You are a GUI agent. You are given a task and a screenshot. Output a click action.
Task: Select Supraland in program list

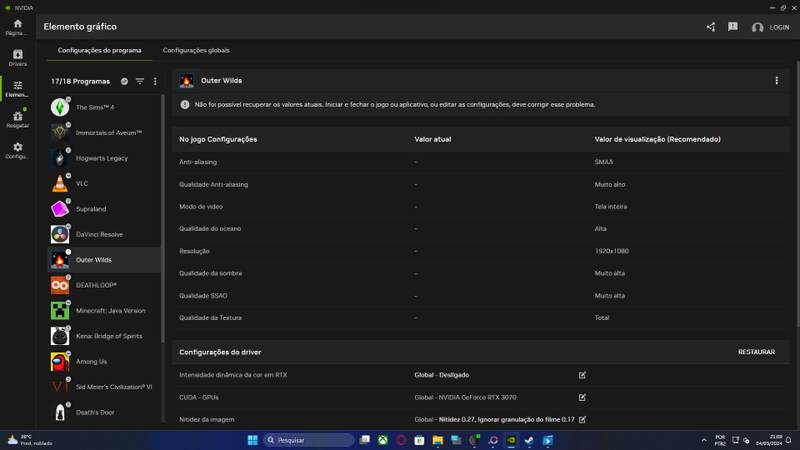pos(105,209)
